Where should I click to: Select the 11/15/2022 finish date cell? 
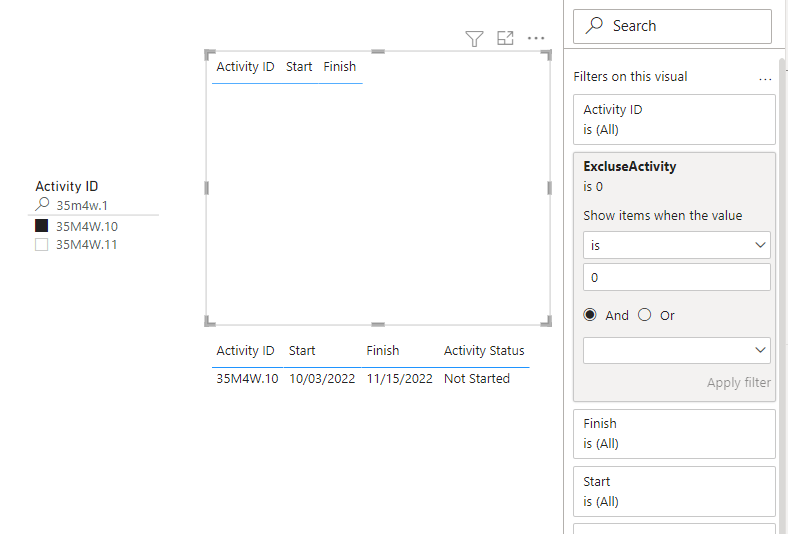pyautogui.click(x=400, y=378)
